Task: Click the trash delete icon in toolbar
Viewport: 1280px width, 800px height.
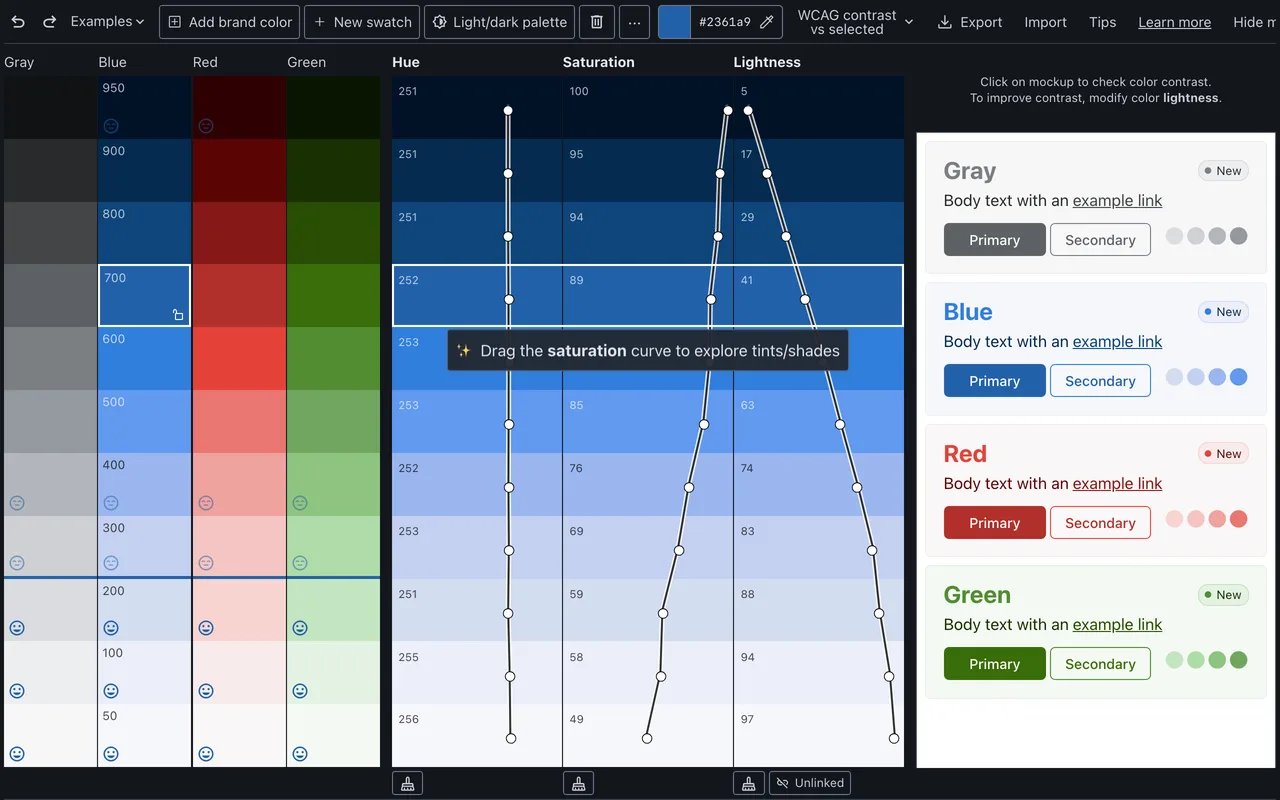Action: [x=597, y=22]
